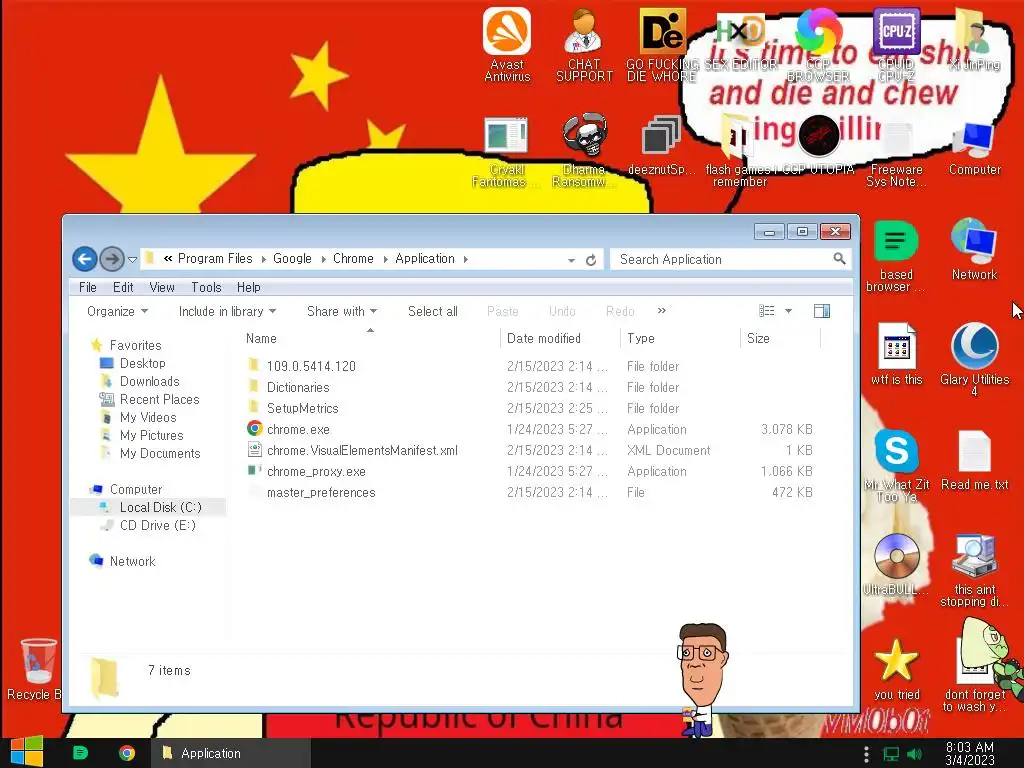Click the Chrome breadcrumb segment
Image resolution: width=1024 pixels, height=768 pixels.
pyautogui.click(x=353, y=259)
